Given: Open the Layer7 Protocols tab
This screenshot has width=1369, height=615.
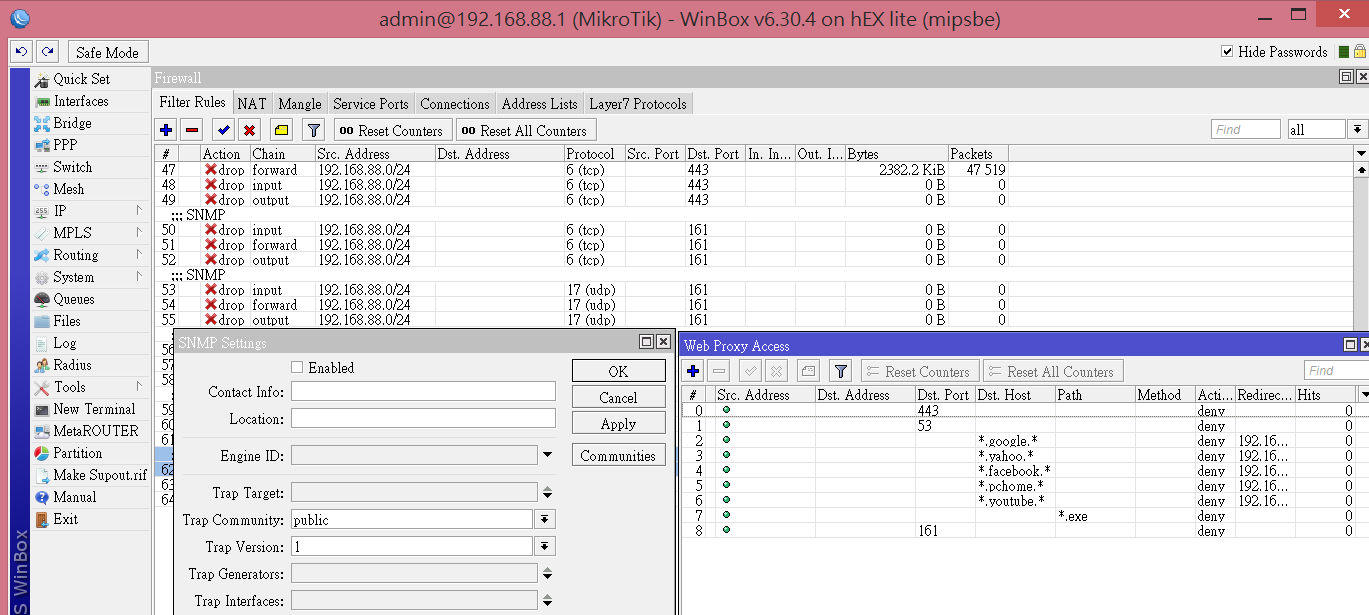Looking at the screenshot, I should (639, 102).
